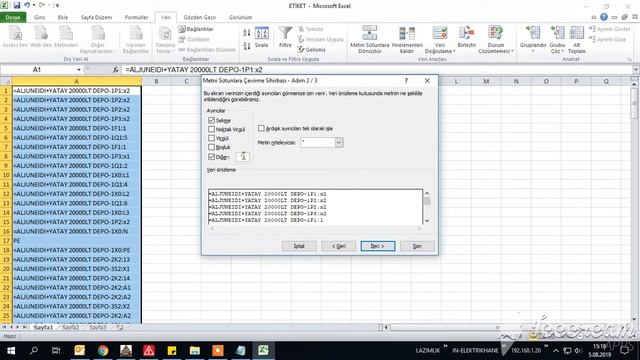Open Windows Start menu
Viewport: 640px width, 360px height.
point(11,351)
